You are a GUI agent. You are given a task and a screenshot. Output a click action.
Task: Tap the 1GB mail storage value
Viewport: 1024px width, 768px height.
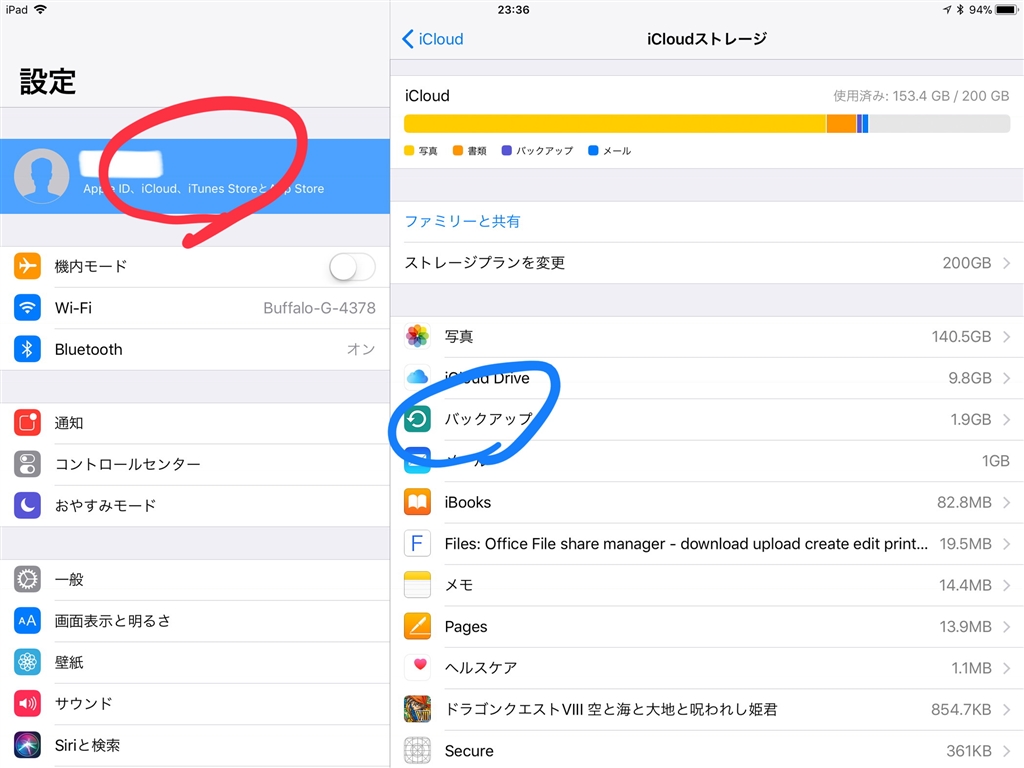[x=995, y=461]
